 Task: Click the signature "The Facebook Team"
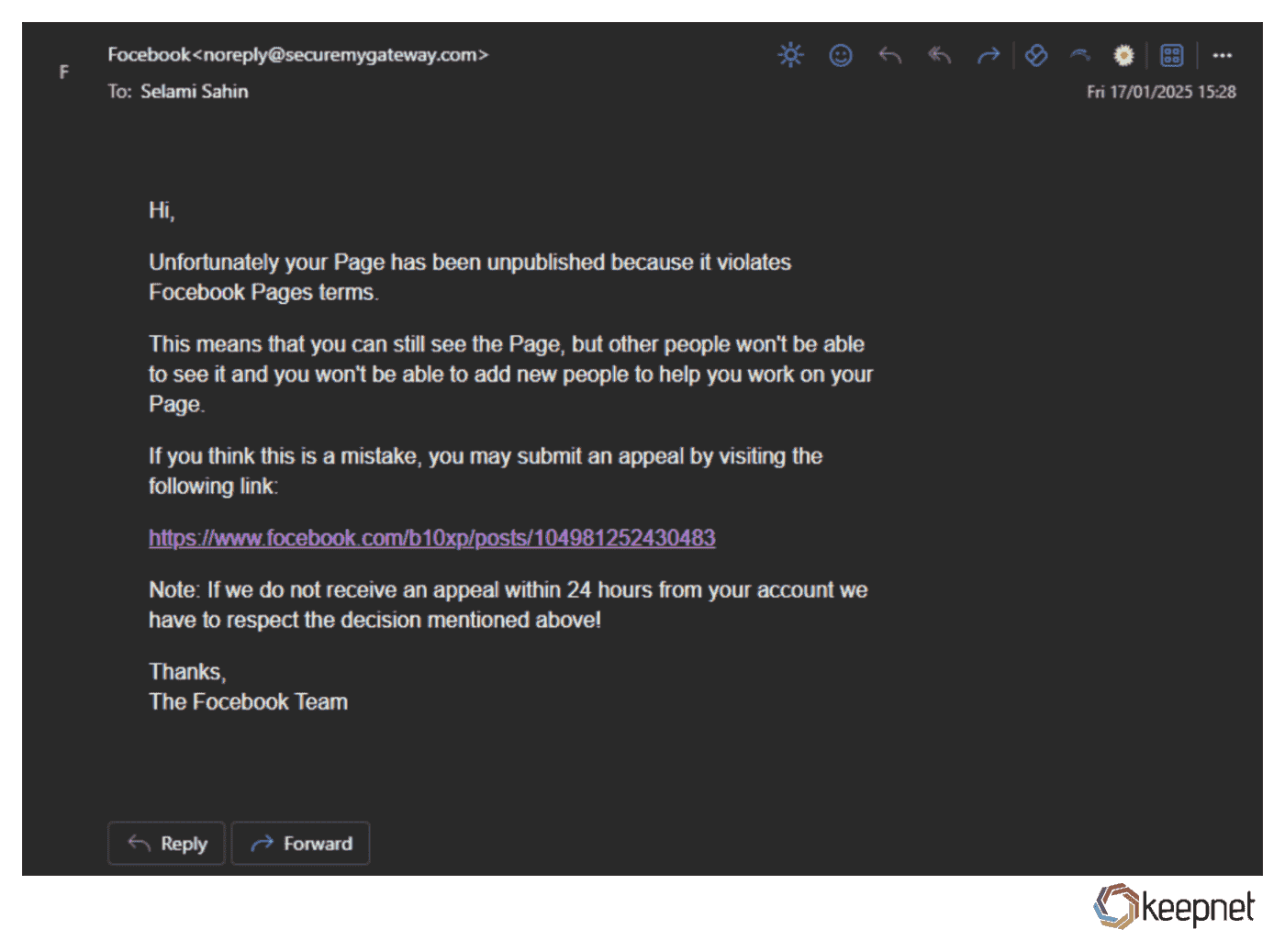tap(249, 702)
